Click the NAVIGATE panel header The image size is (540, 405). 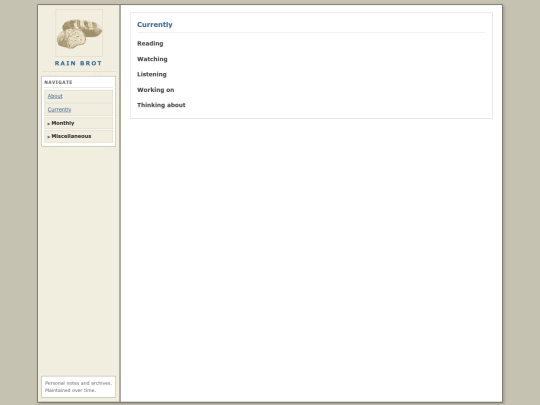click(x=59, y=82)
